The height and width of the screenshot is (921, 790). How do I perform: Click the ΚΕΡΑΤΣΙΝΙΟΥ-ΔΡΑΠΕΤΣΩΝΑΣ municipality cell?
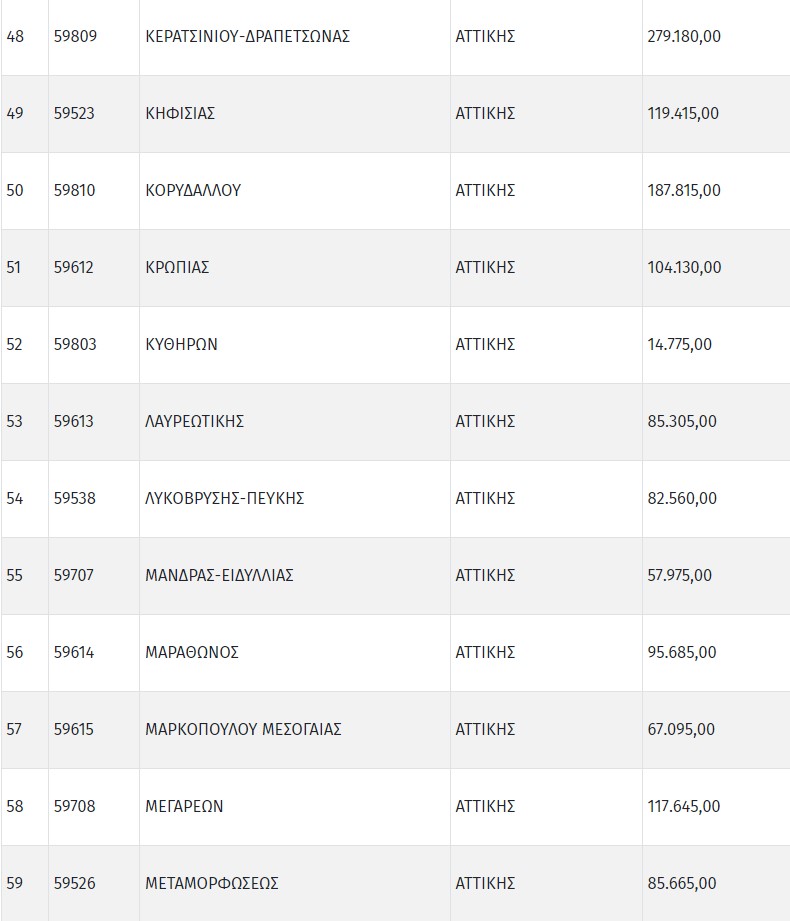click(247, 37)
